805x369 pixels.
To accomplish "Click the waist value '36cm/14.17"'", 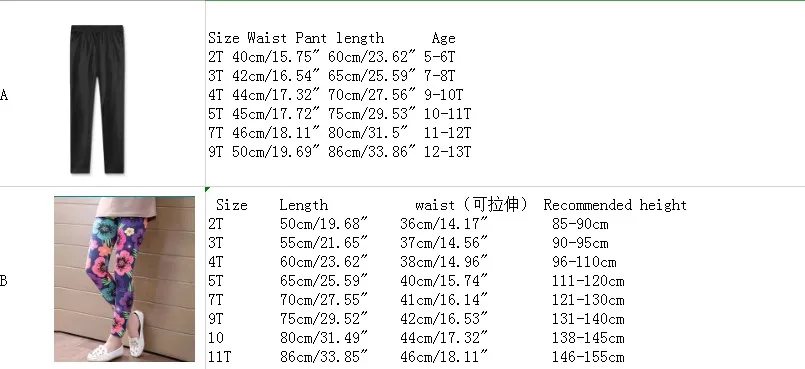I will (444, 224).
